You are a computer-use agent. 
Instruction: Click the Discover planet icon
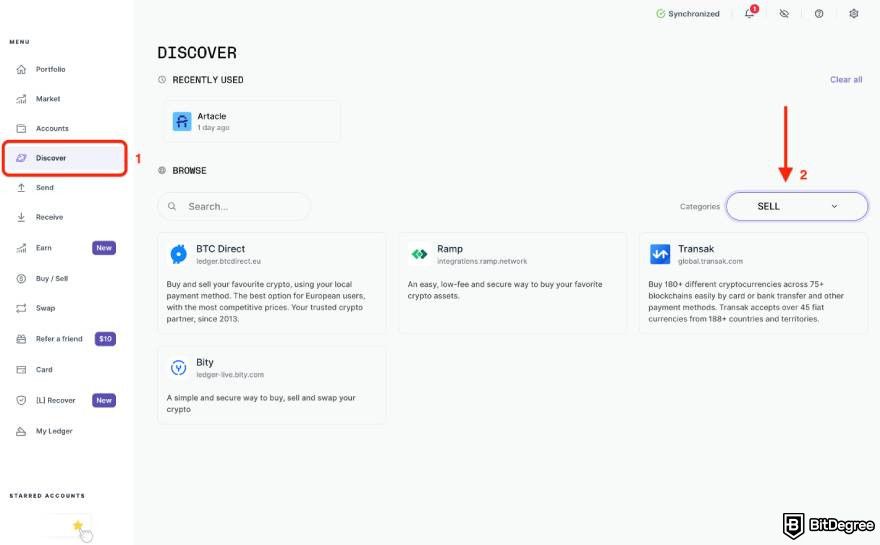click(21, 158)
